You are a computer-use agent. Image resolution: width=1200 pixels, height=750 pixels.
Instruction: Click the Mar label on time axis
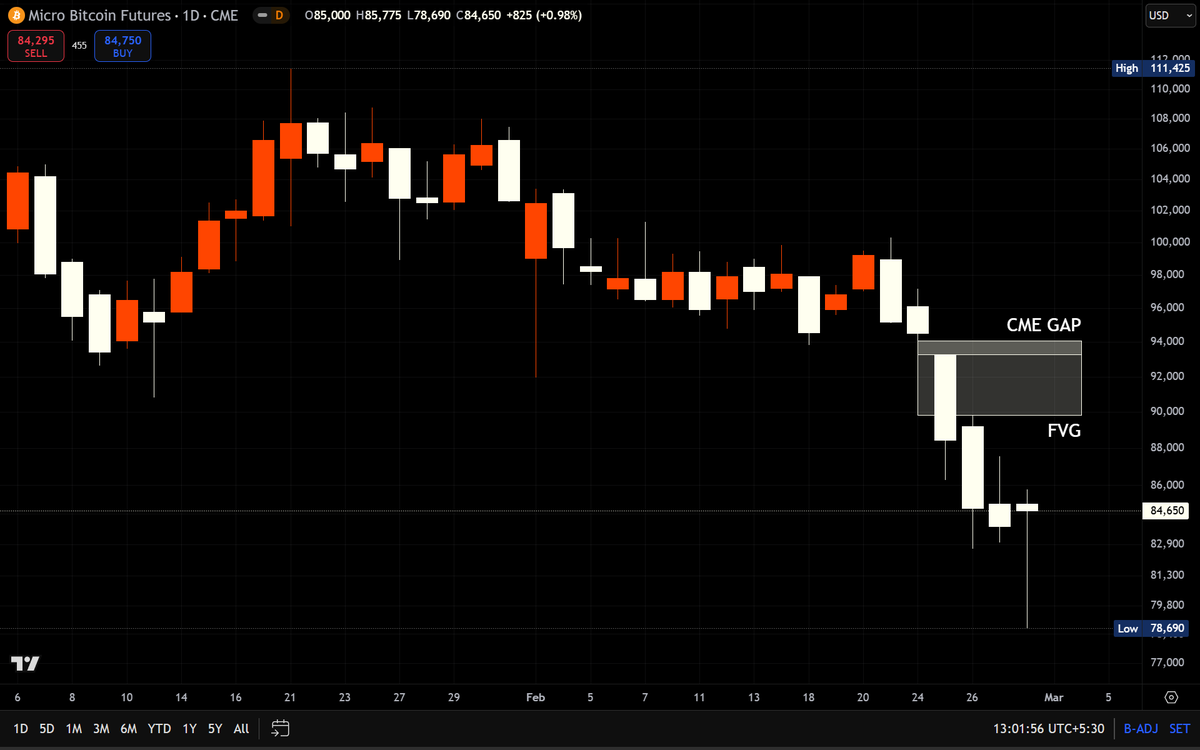tap(1054, 697)
